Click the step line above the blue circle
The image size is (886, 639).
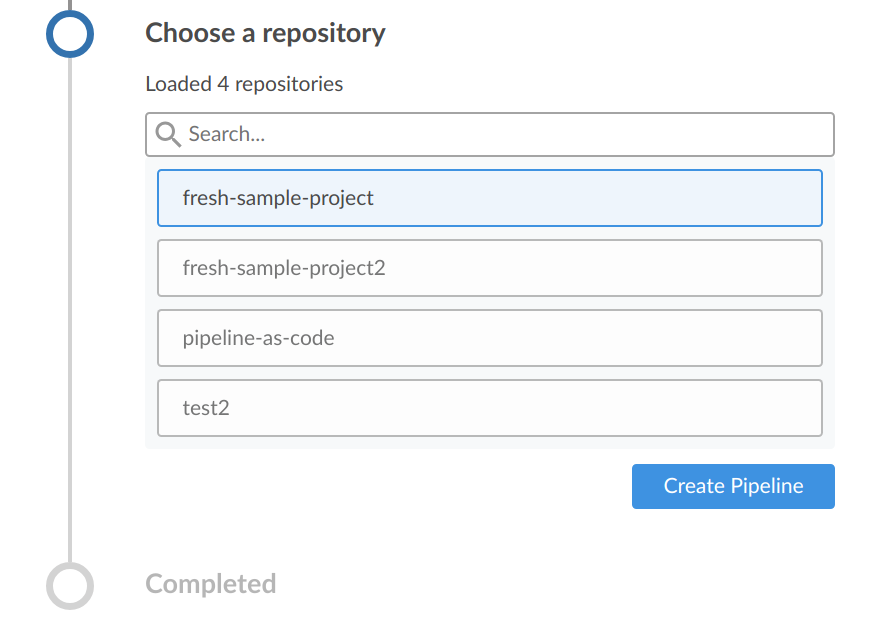click(70, 5)
